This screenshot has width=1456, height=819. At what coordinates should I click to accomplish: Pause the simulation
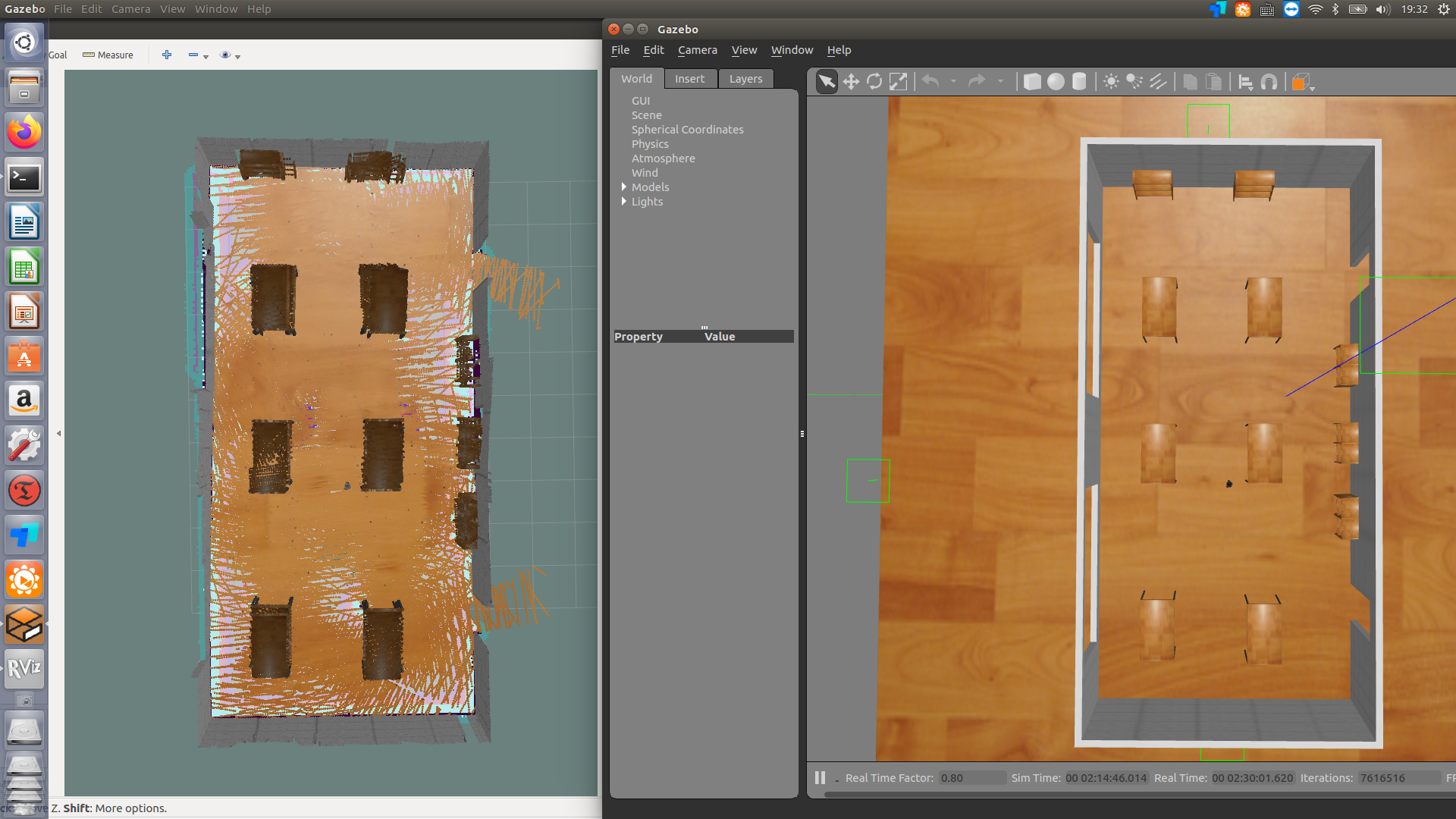coord(820,778)
